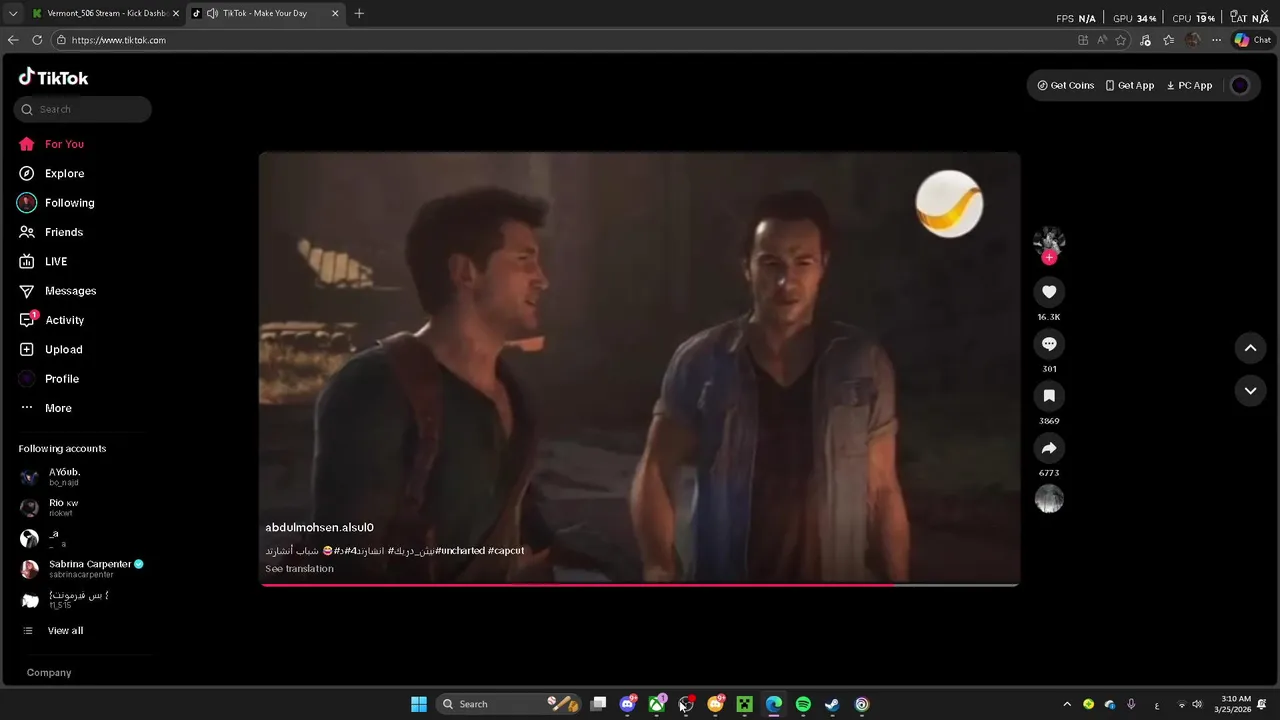Viewport: 1280px width, 720px height.
Task: Click the TikTok logo in the sidebar
Action: (53, 77)
